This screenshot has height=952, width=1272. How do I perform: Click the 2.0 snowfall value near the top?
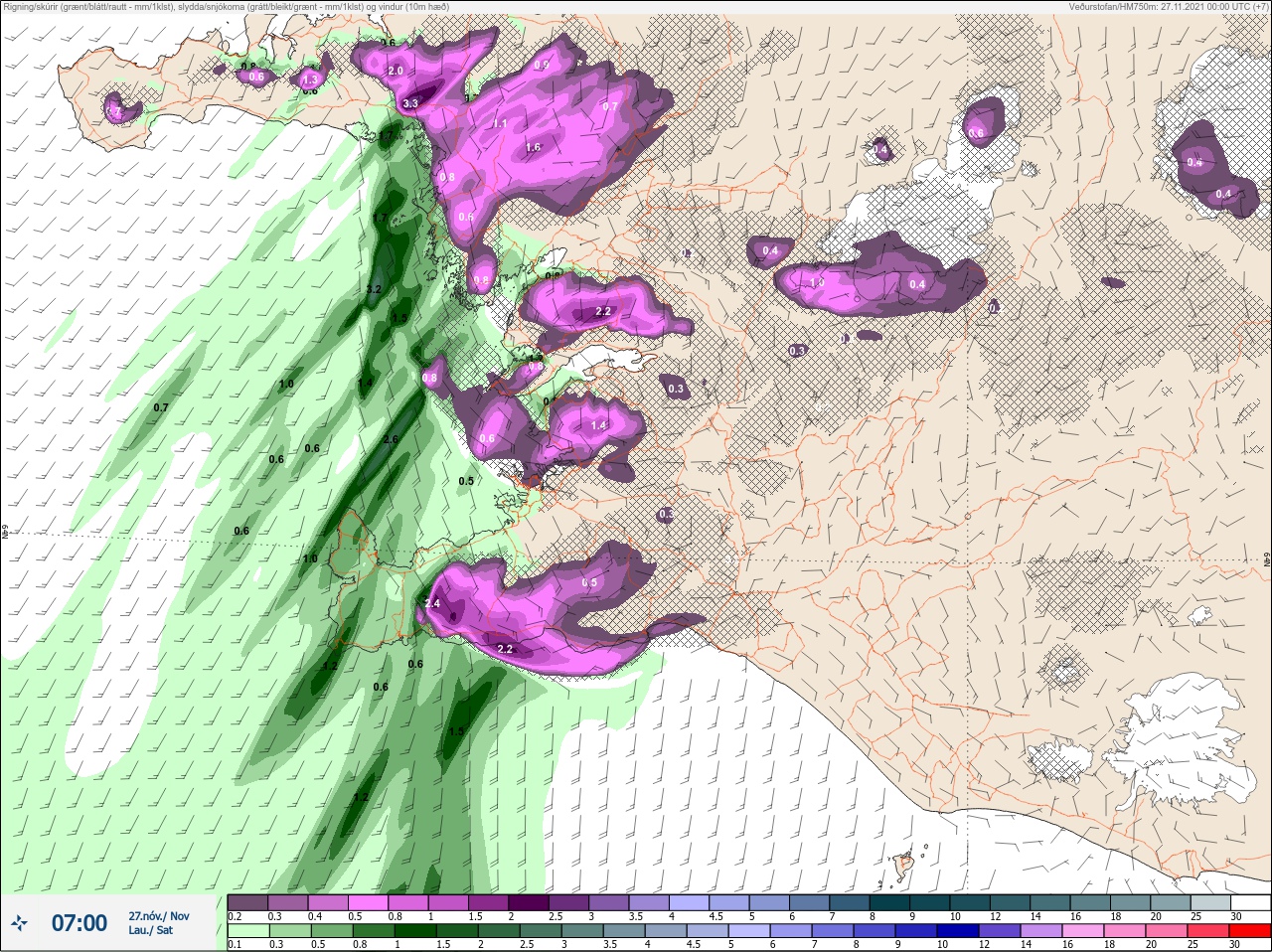coord(396,71)
